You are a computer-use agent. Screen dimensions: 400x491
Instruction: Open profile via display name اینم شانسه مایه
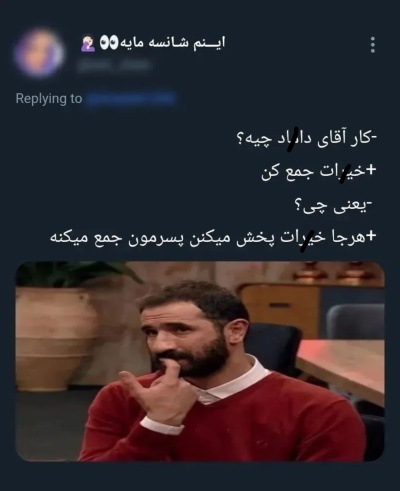[170, 43]
